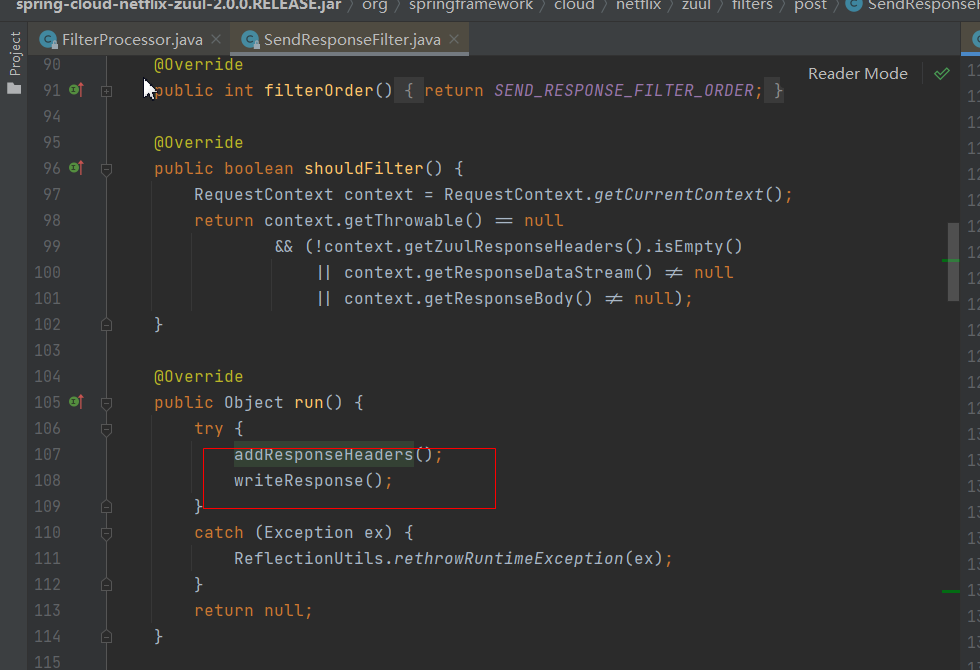Screen dimensions: 980x670
Task: Collapse the catch block at line 110
Action: pos(107,533)
